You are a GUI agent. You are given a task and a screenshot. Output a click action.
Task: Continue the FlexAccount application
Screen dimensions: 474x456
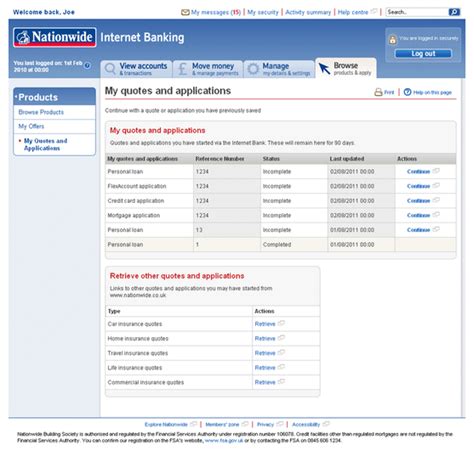418,186
